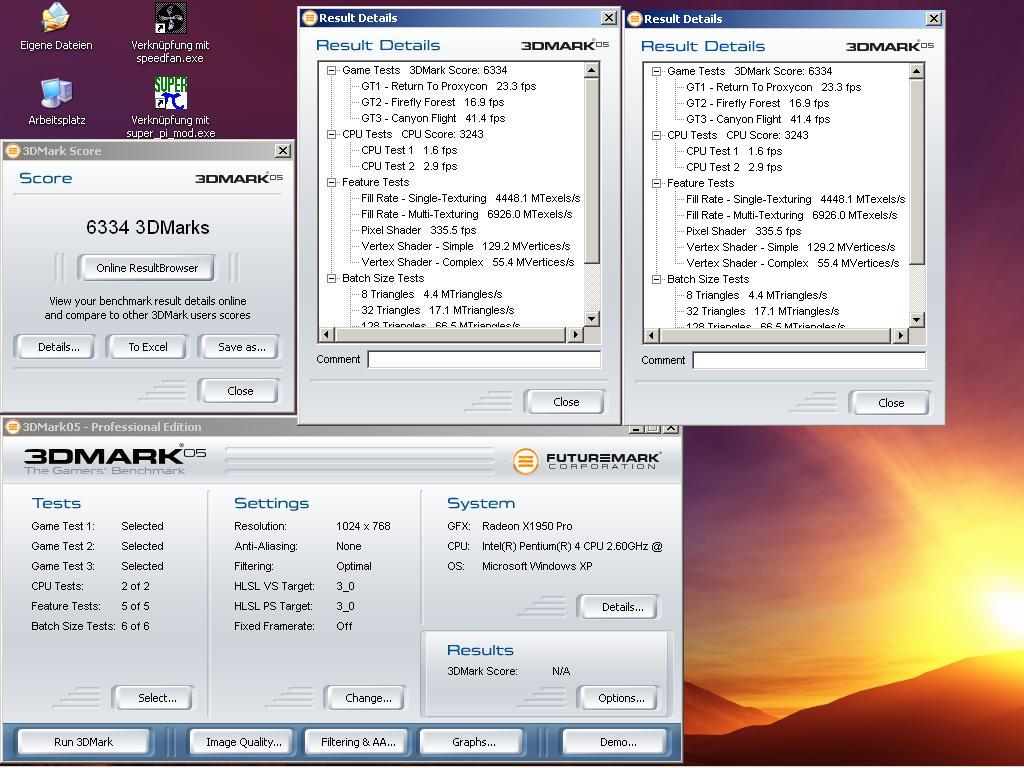This screenshot has width=1024, height=768.
Task: Collapse Feature Tests in left Result Details
Action: click(x=331, y=183)
